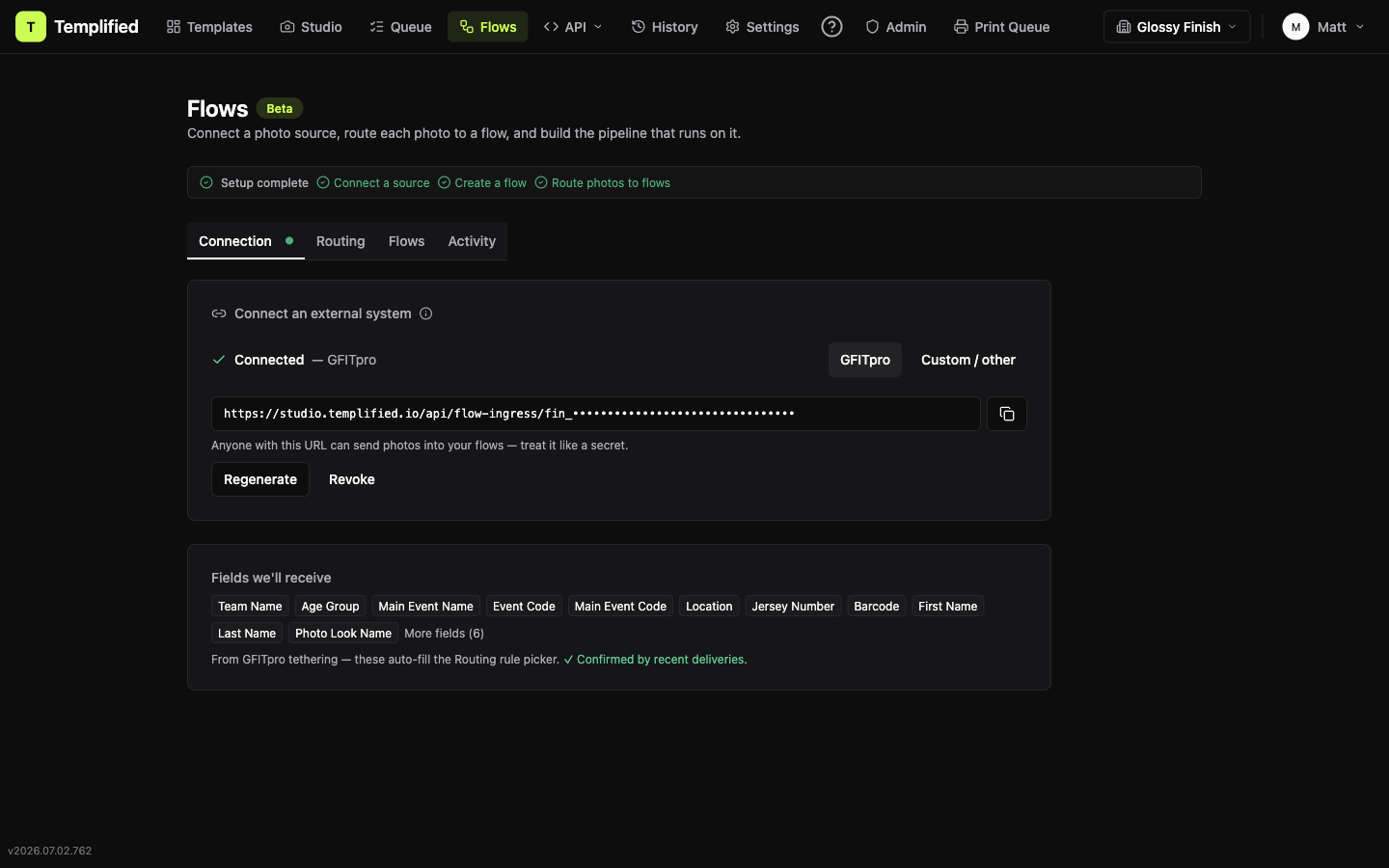The image size is (1389, 868).
Task: Click the Beta badge next to Flows
Action: 280,109
